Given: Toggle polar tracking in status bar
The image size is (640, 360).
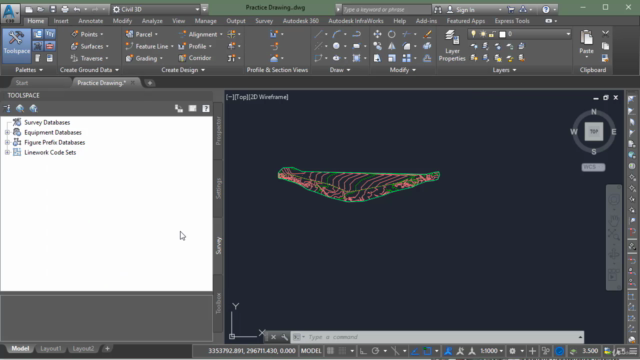Looking at the screenshot, I should [x=376, y=351].
